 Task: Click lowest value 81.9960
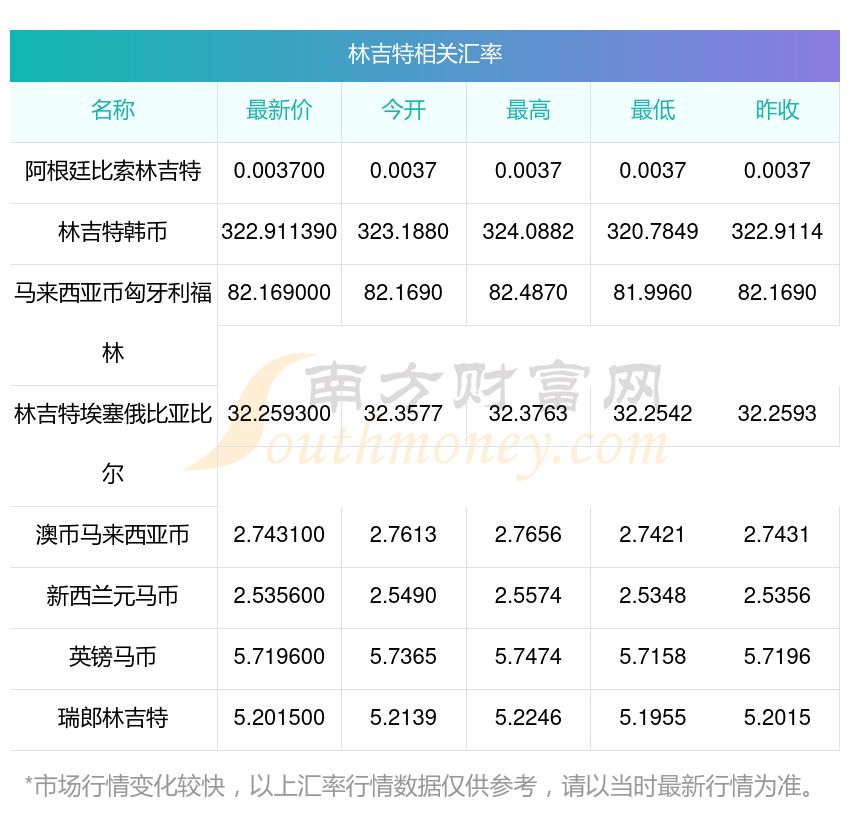click(653, 293)
